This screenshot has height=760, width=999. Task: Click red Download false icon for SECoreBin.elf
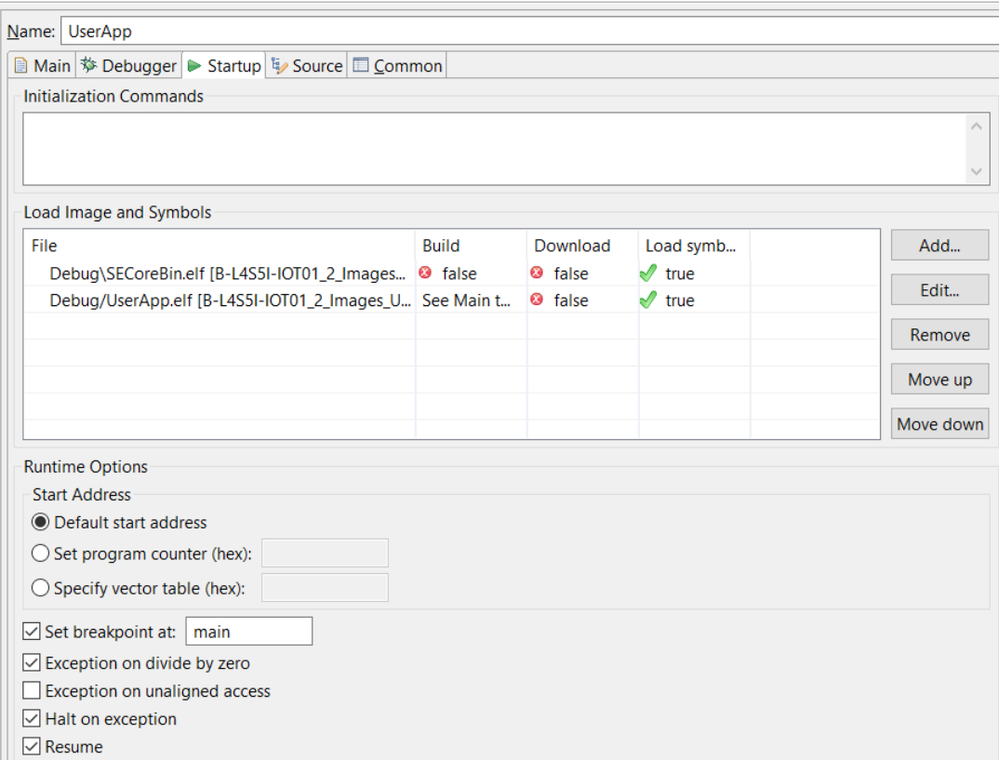pyautogui.click(x=536, y=273)
